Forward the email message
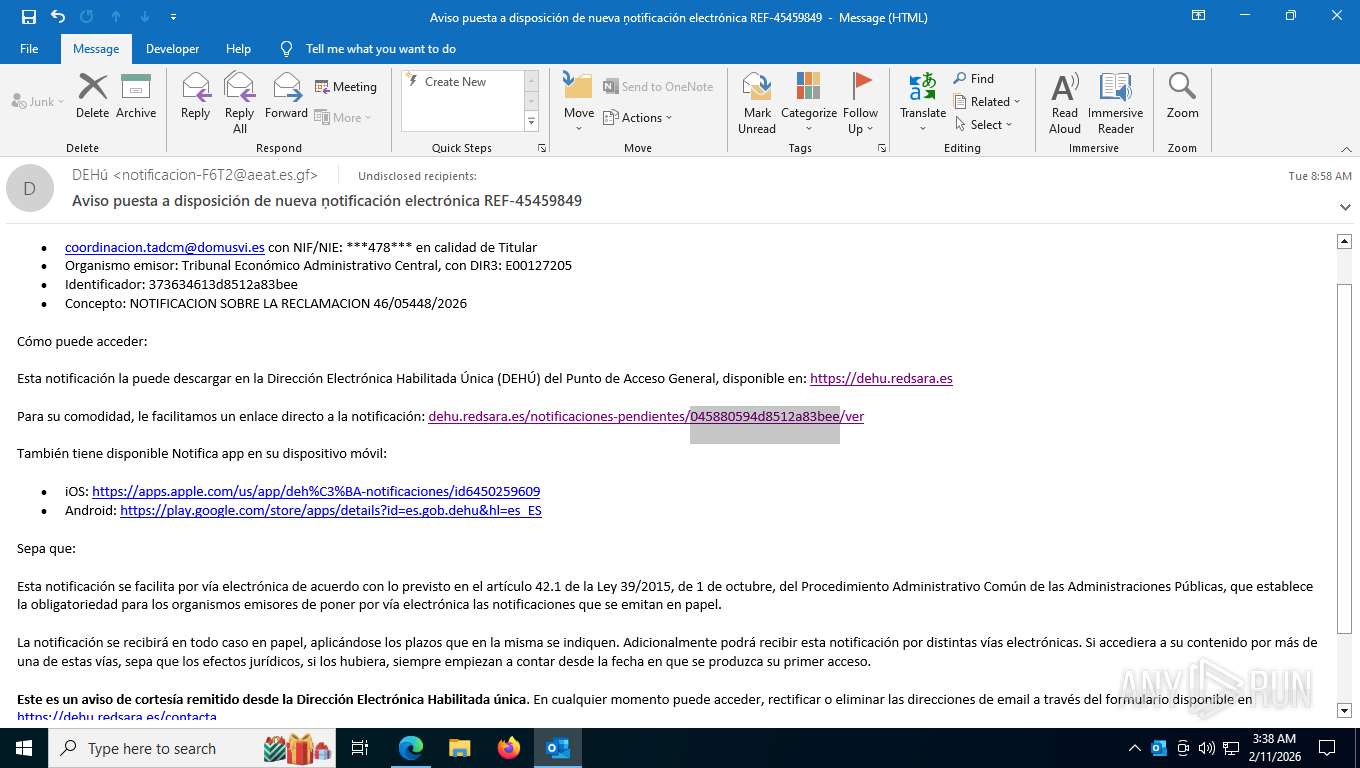The width and height of the screenshot is (1360, 768). tap(286, 96)
